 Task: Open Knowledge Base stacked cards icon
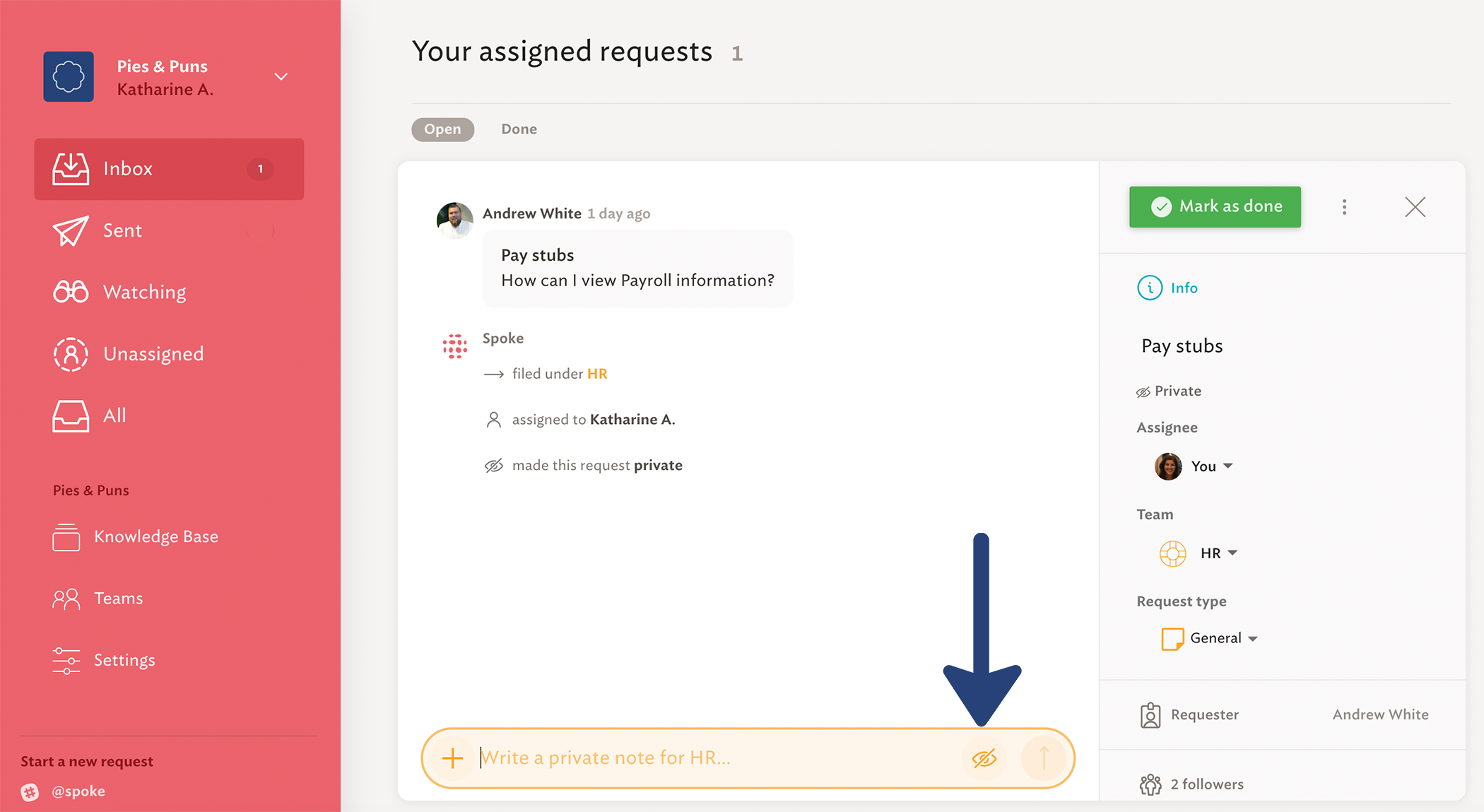66,537
